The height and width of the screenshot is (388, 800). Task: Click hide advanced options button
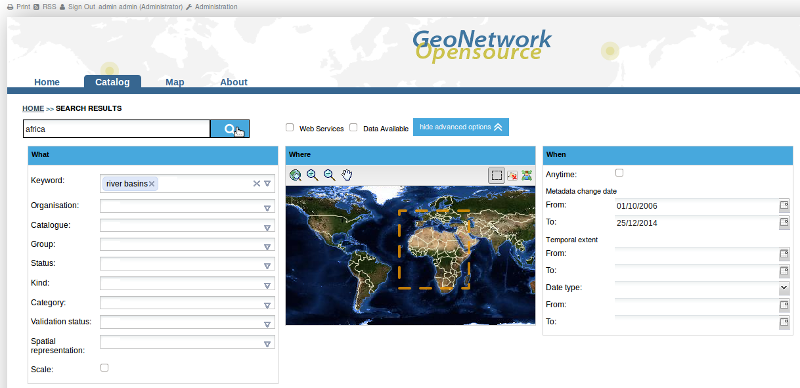[461, 127]
